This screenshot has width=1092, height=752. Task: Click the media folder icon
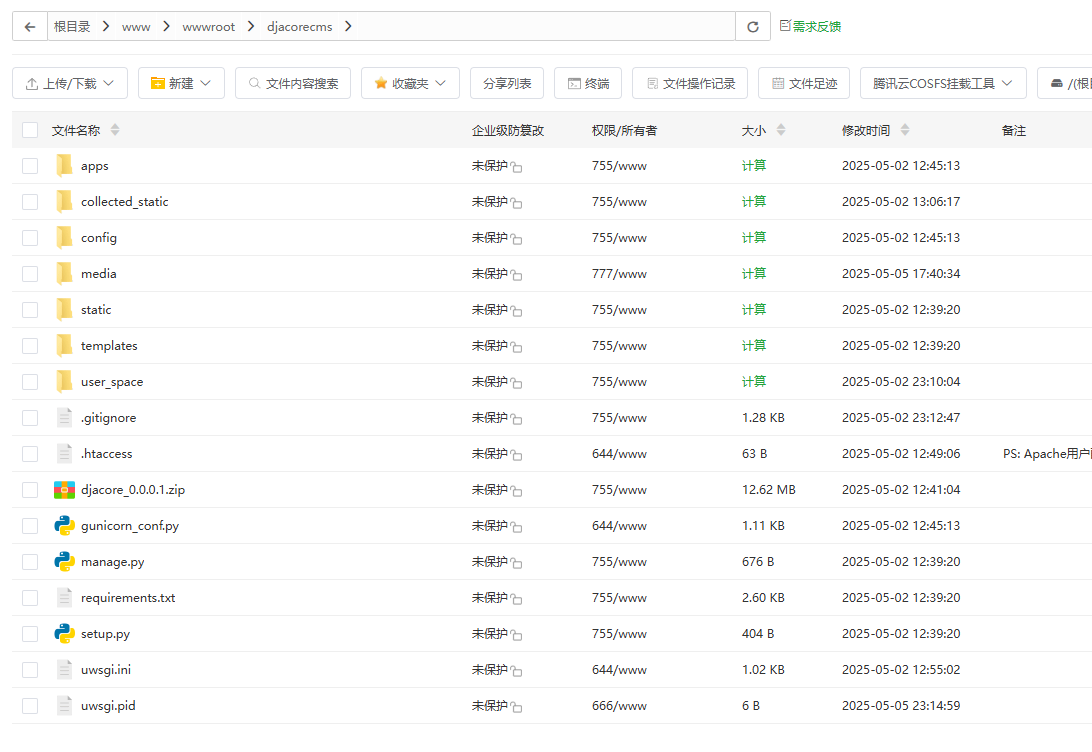click(x=65, y=274)
